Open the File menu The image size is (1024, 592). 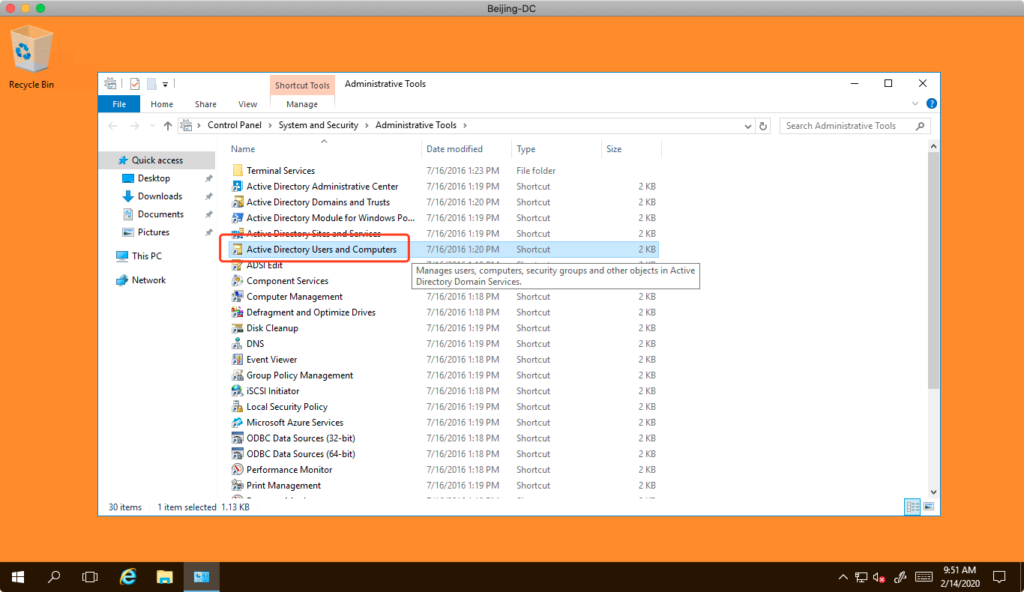(x=119, y=104)
